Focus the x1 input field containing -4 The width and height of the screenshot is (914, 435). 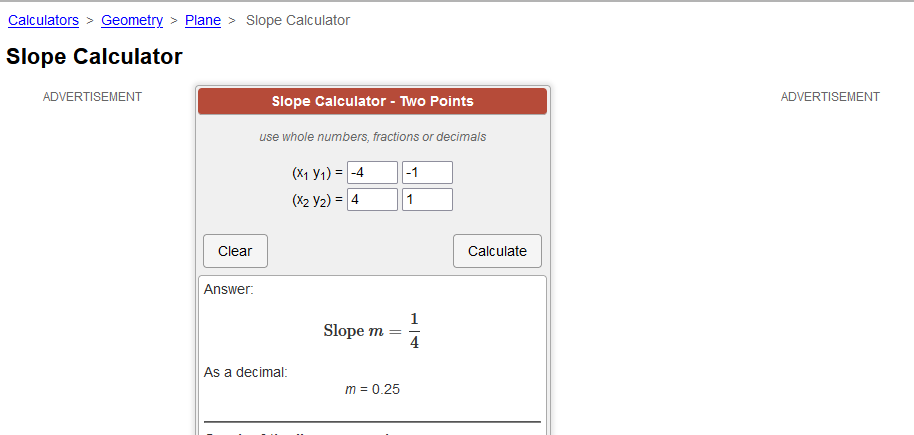click(x=372, y=173)
